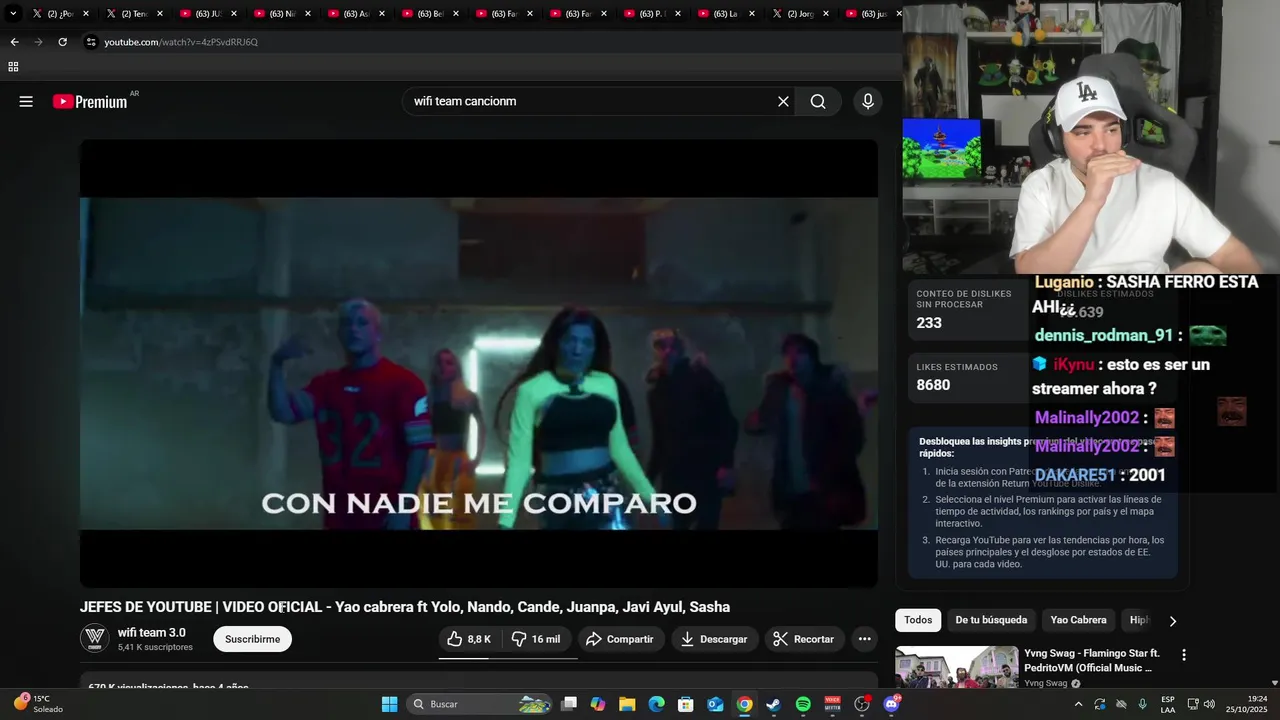Open Task View from the taskbar
Viewport: 1280px width, 720px height.
point(569,704)
